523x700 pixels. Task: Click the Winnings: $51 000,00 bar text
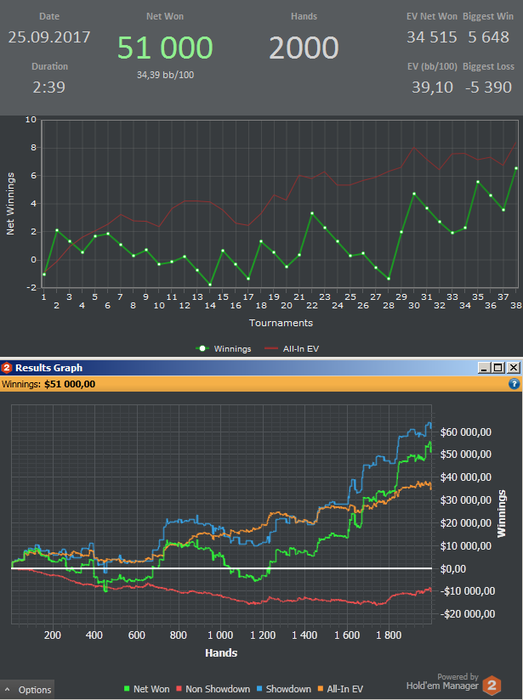pyautogui.click(x=48, y=384)
